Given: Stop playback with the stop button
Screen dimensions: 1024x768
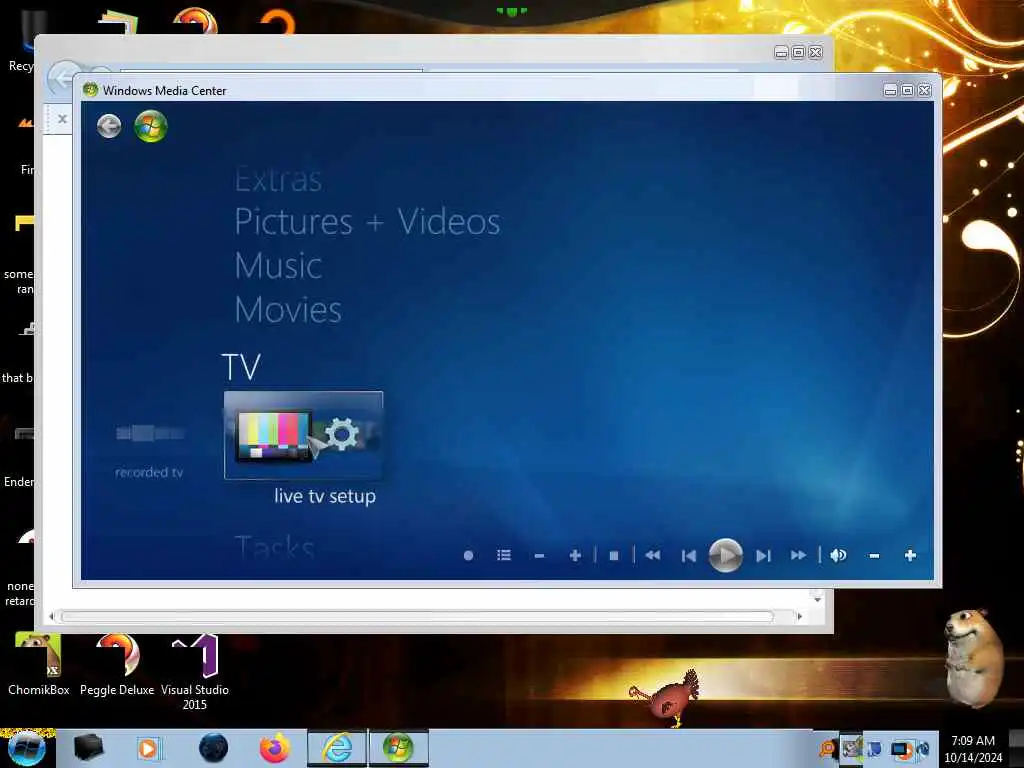Looking at the screenshot, I should pos(614,556).
